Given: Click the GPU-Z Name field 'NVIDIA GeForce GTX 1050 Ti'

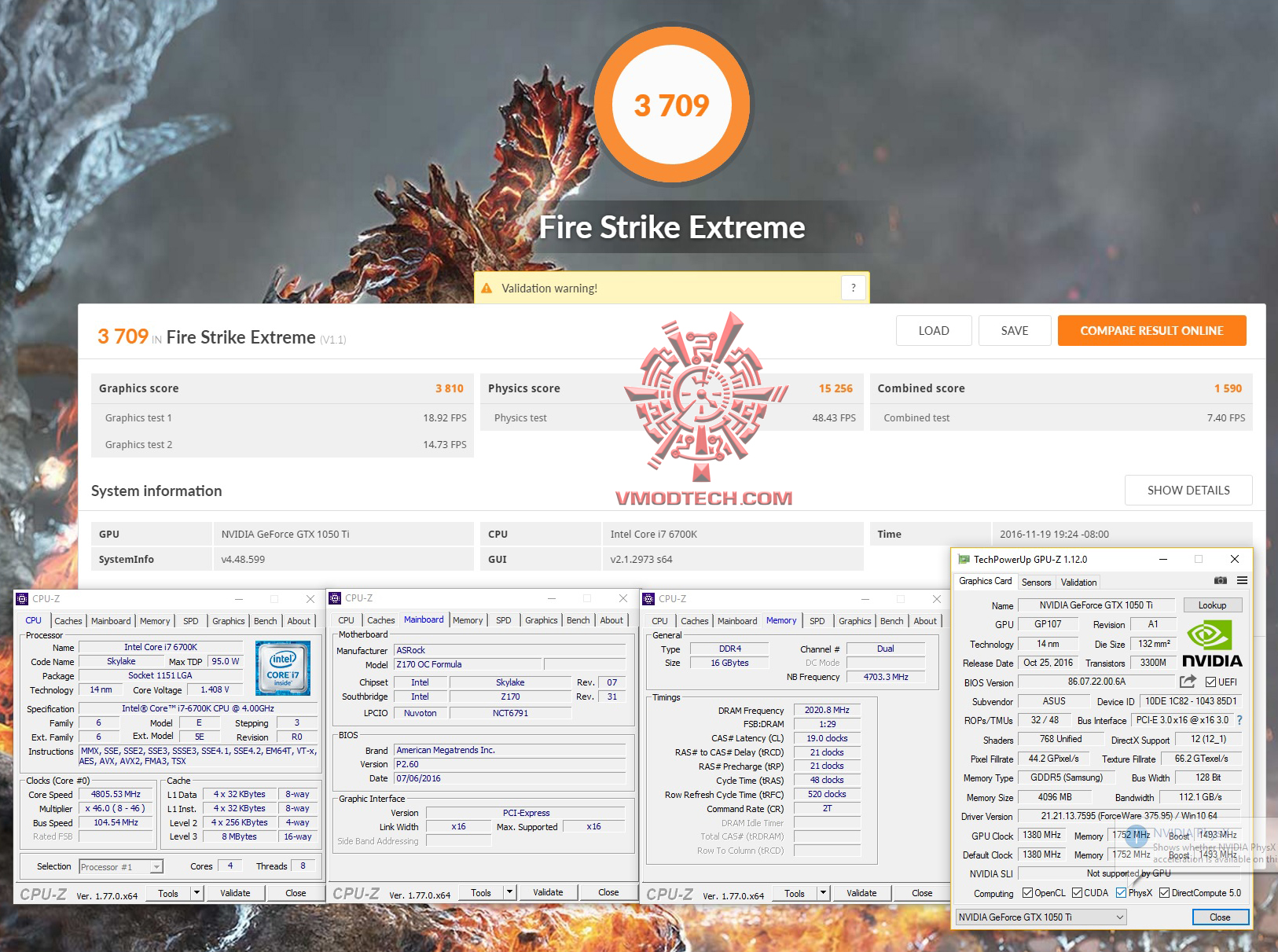Looking at the screenshot, I should pos(1096,605).
